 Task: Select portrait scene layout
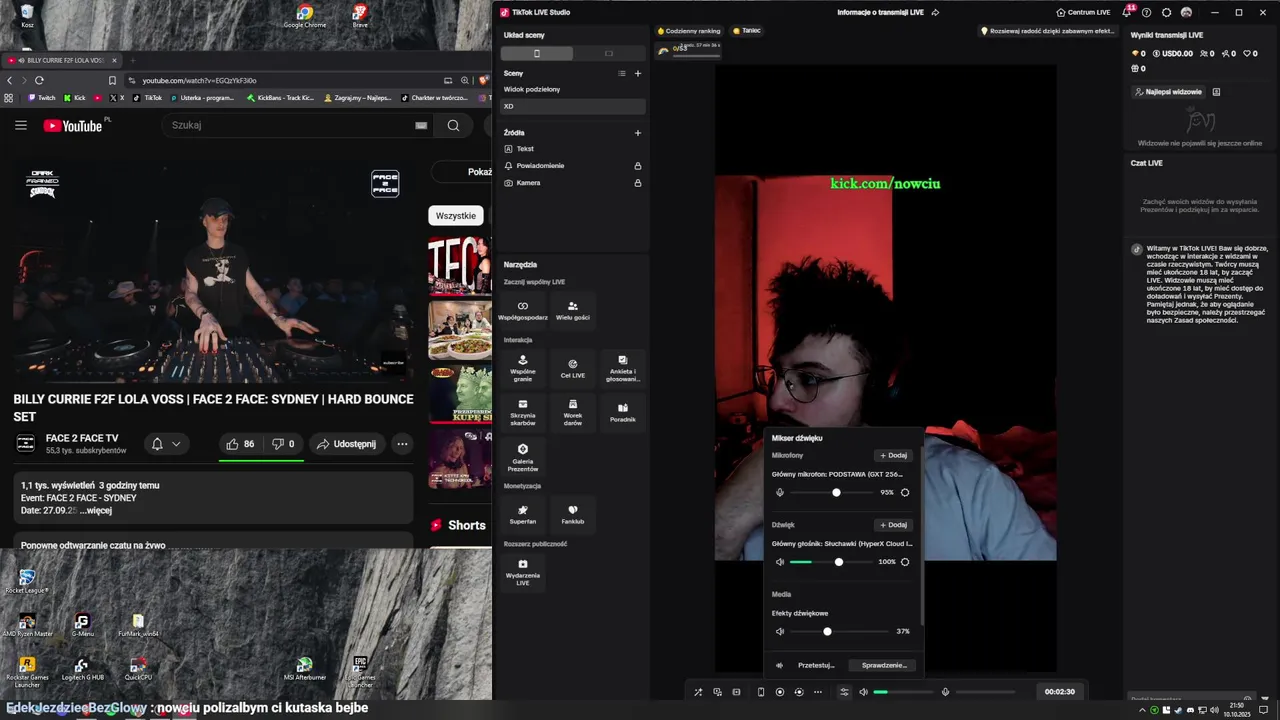coord(537,53)
